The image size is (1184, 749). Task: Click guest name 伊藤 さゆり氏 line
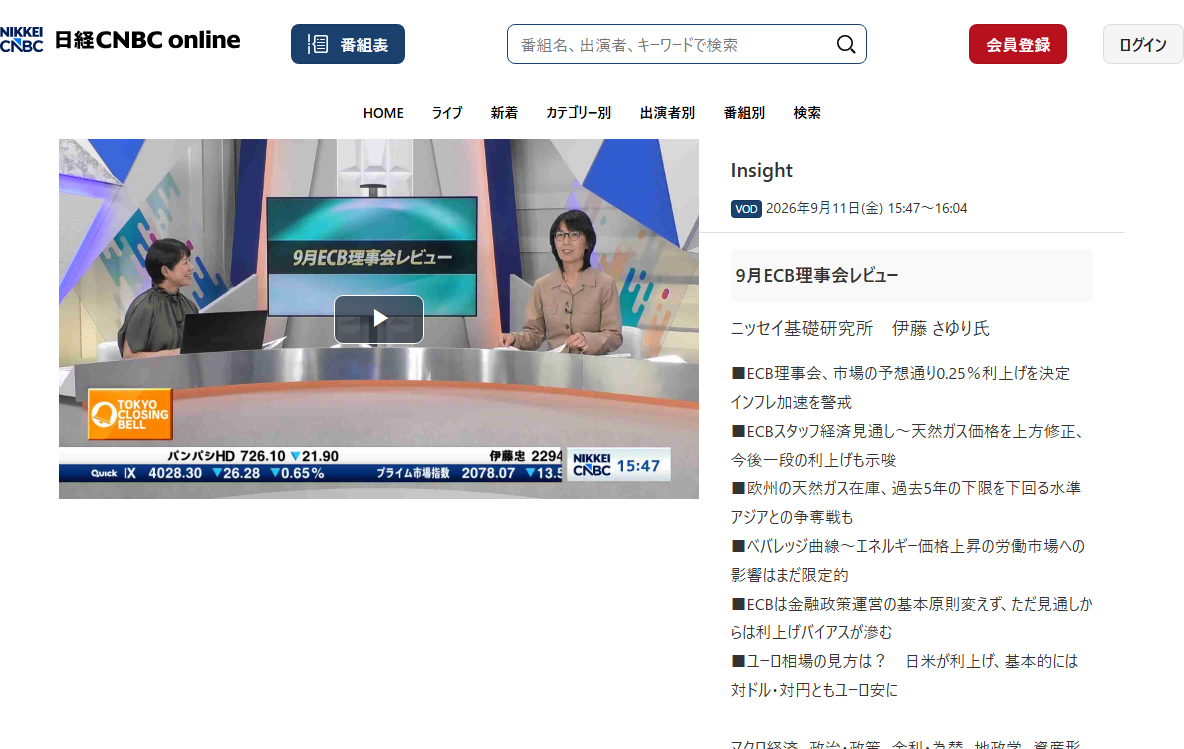(x=859, y=328)
